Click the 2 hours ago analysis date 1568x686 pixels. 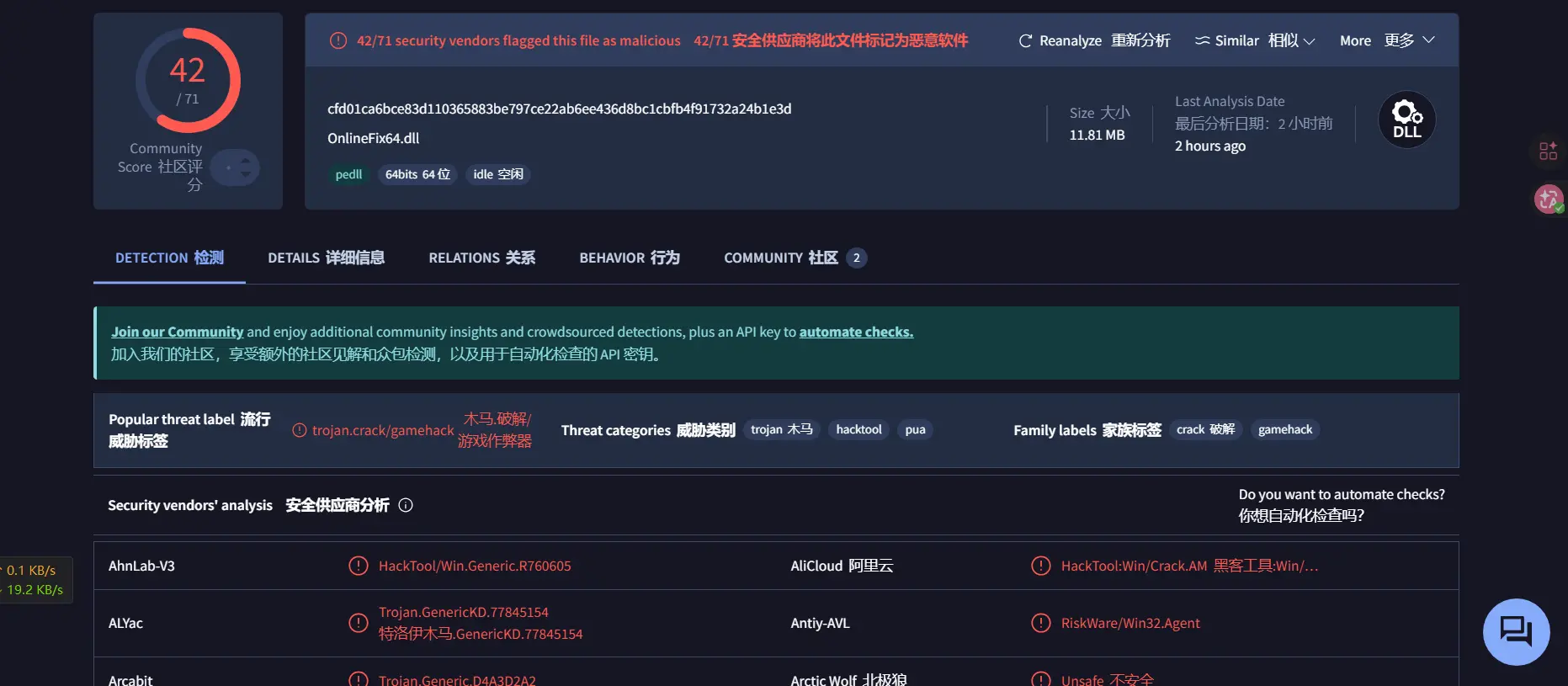click(1210, 146)
